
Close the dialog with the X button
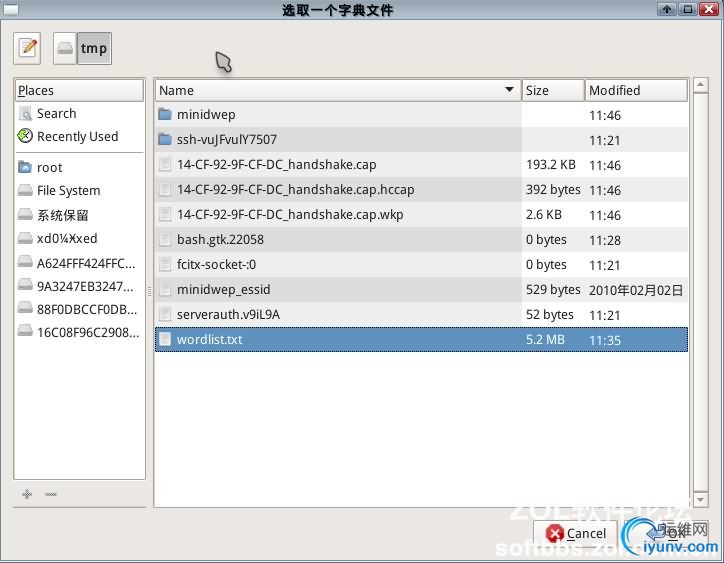708,9
